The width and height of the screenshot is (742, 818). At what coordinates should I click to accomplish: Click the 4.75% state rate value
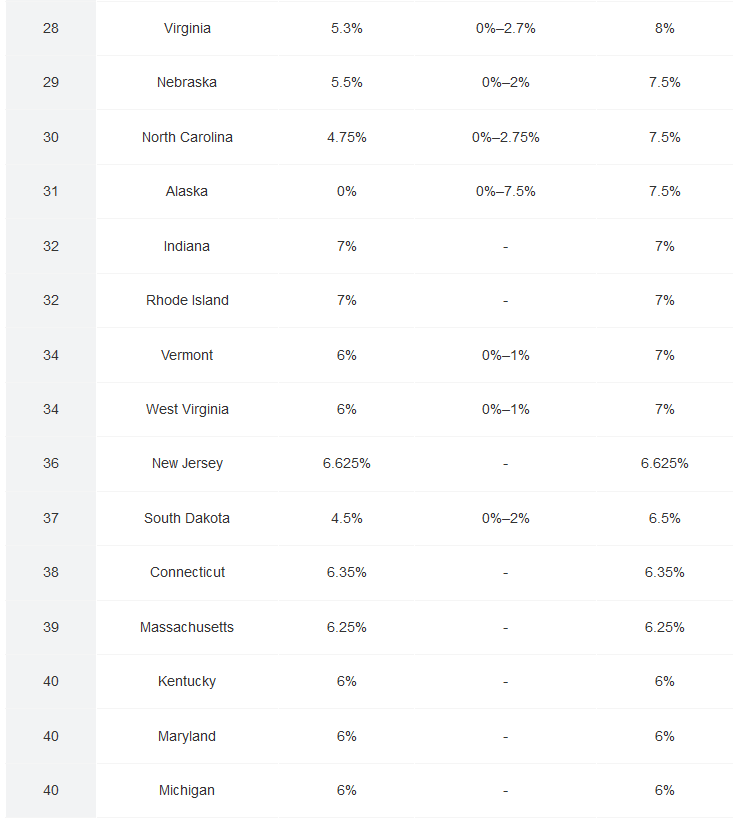click(346, 137)
